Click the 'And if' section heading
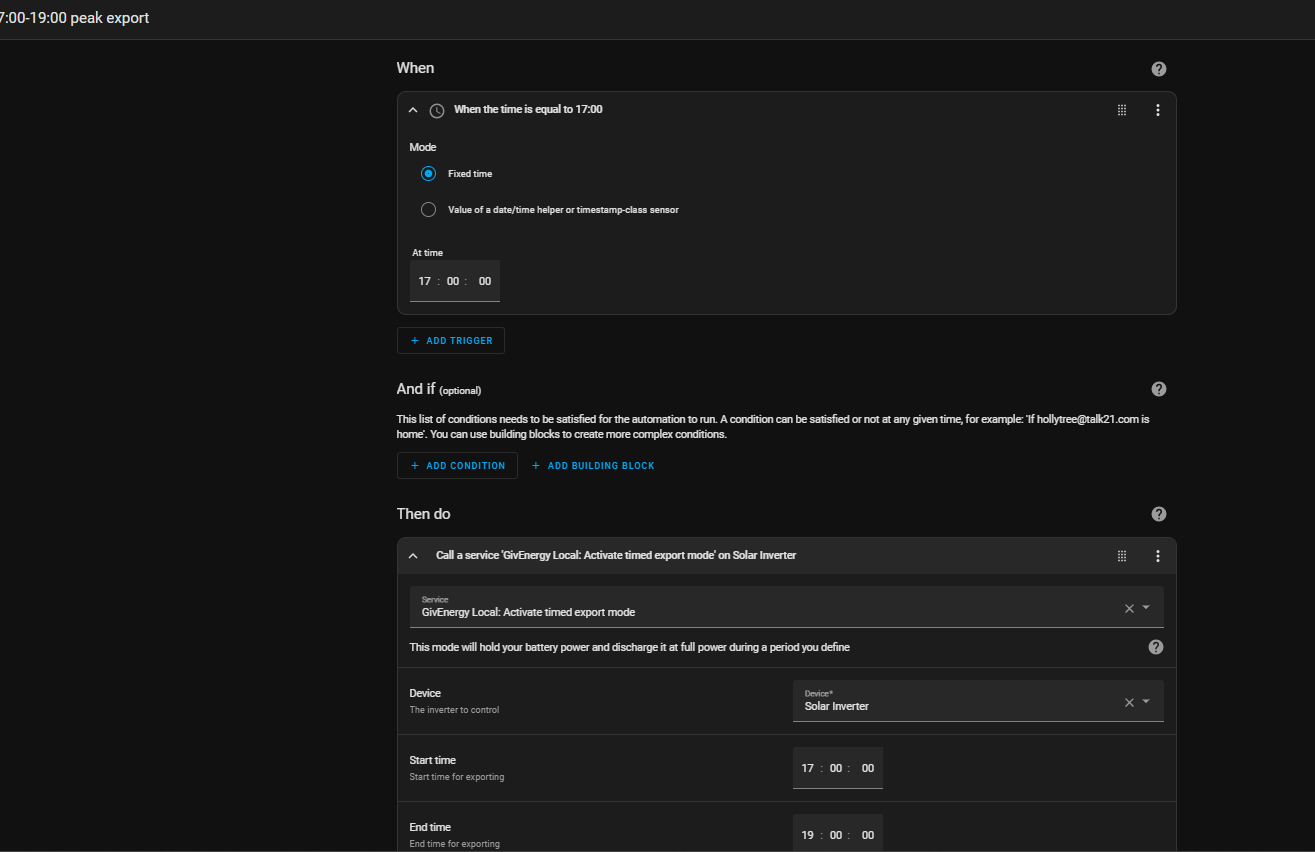 (415, 389)
